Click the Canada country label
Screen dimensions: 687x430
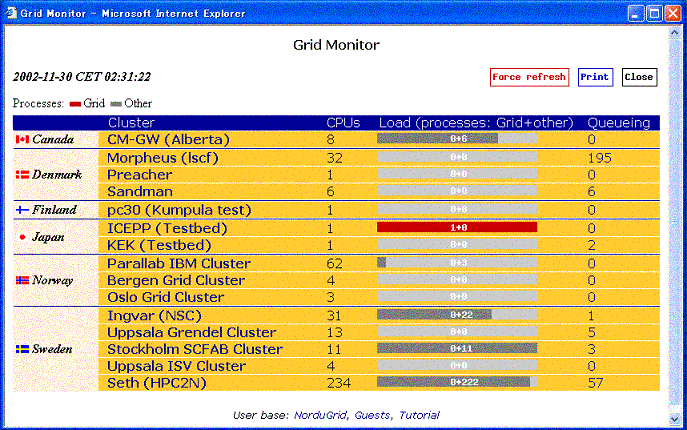coord(53,139)
